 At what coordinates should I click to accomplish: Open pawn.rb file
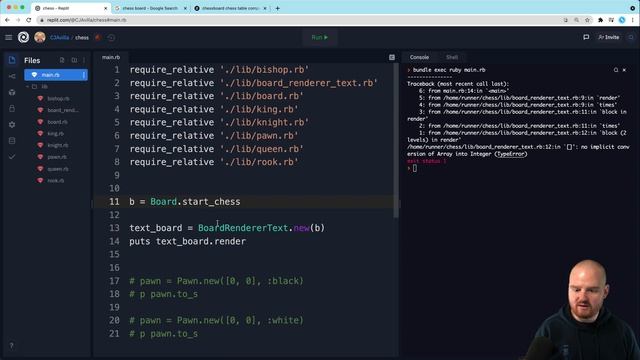57,157
